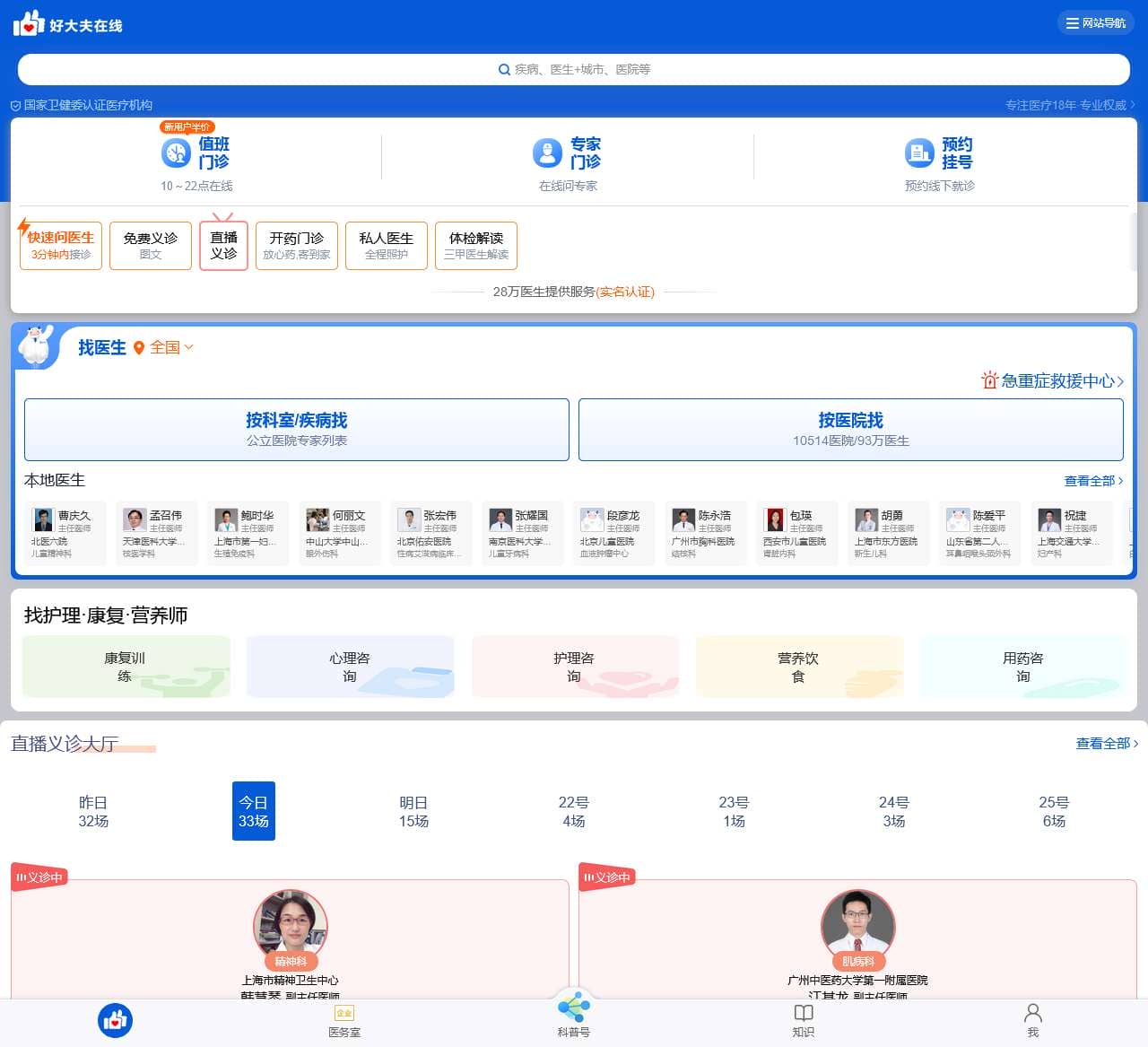
Task: Open 康复训练 service card
Action: (x=126, y=667)
